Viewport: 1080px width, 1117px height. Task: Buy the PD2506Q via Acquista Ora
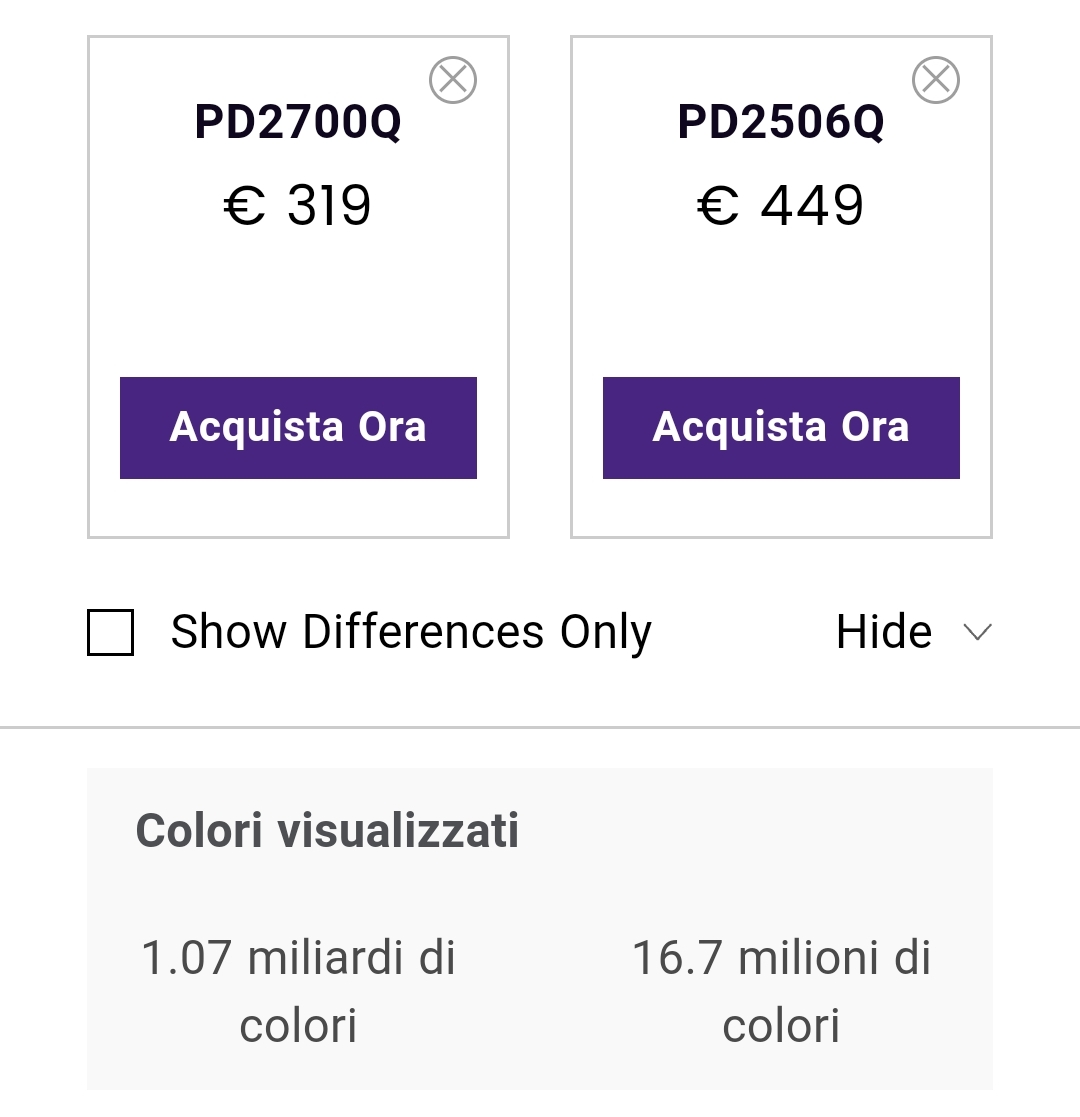[x=782, y=427]
